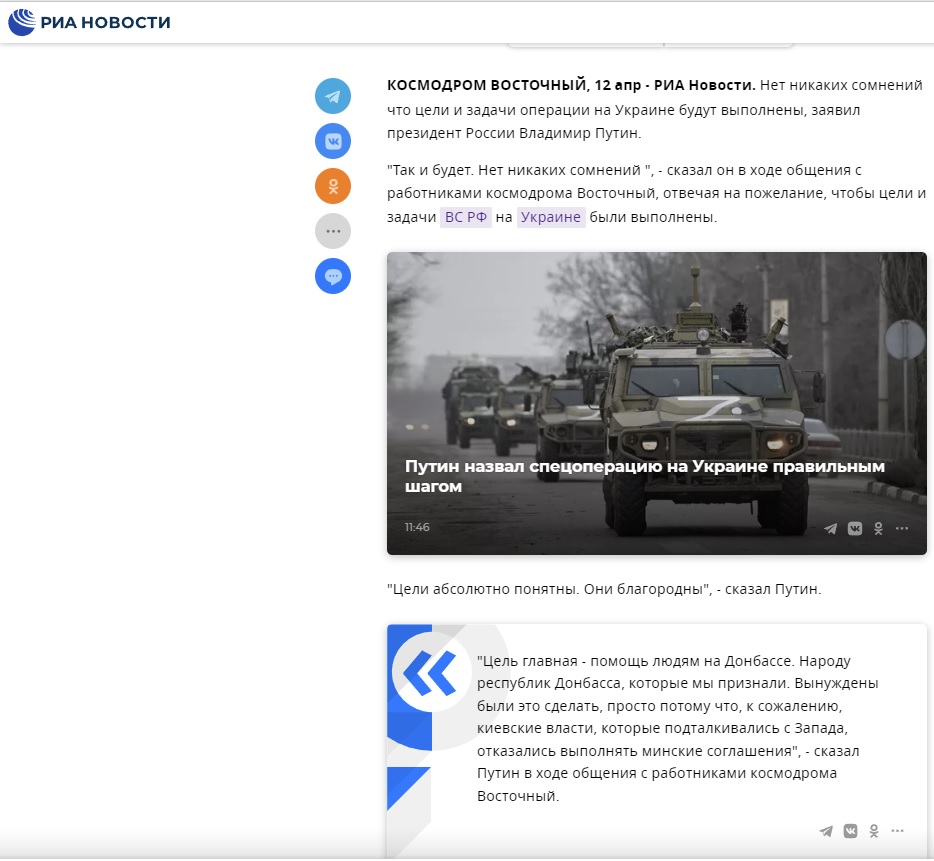This screenshot has width=934, height=861.
Task: Expand more options for the quote block
Action: coord(898,830)
